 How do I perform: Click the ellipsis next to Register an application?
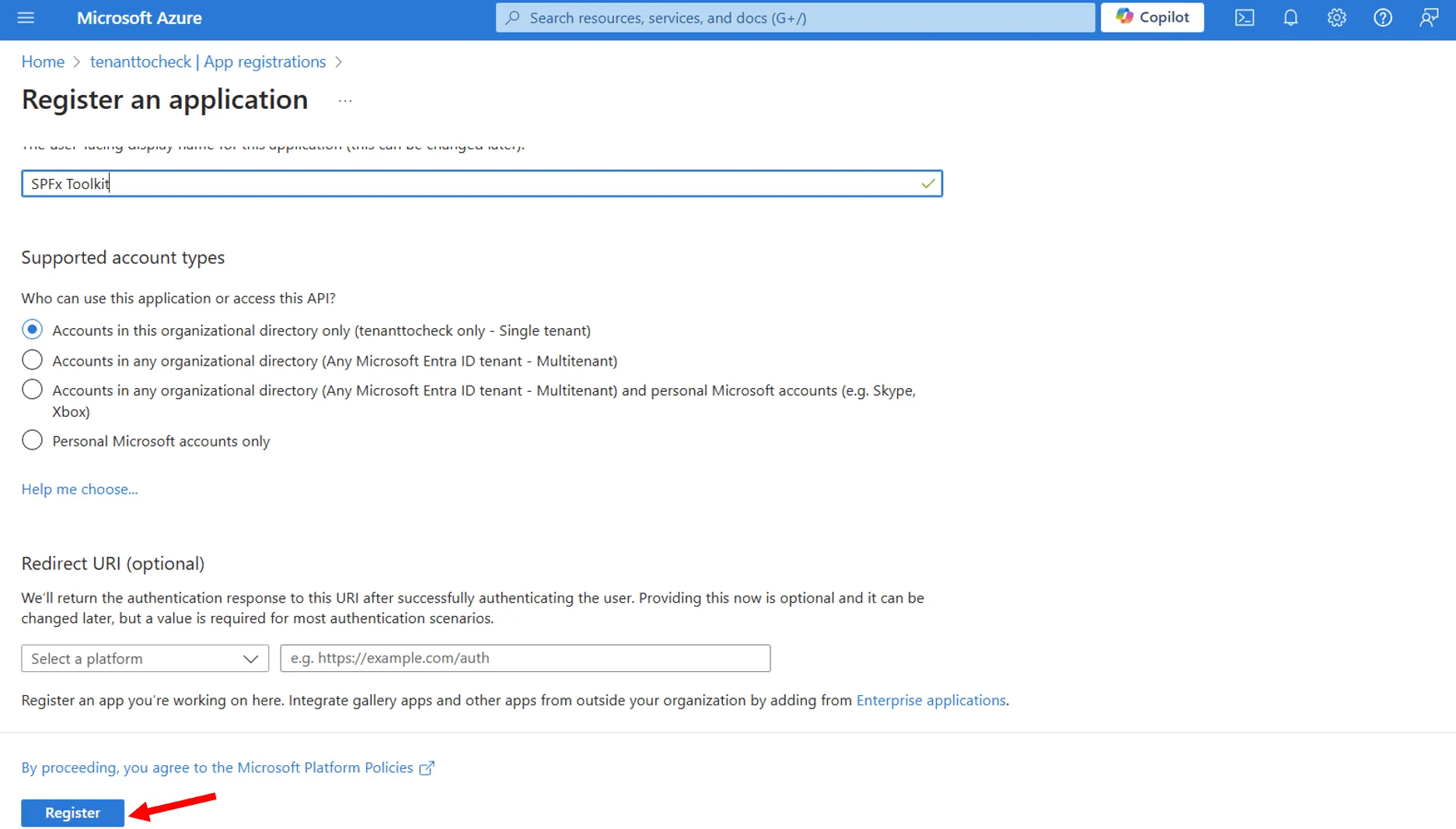pyautogui.click(x=345, y=101)
